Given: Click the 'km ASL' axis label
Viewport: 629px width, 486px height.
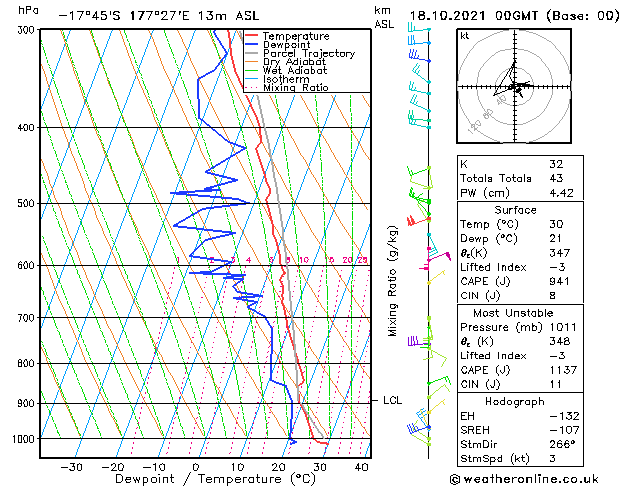Looking at the screenshot, I should point(384,17).
